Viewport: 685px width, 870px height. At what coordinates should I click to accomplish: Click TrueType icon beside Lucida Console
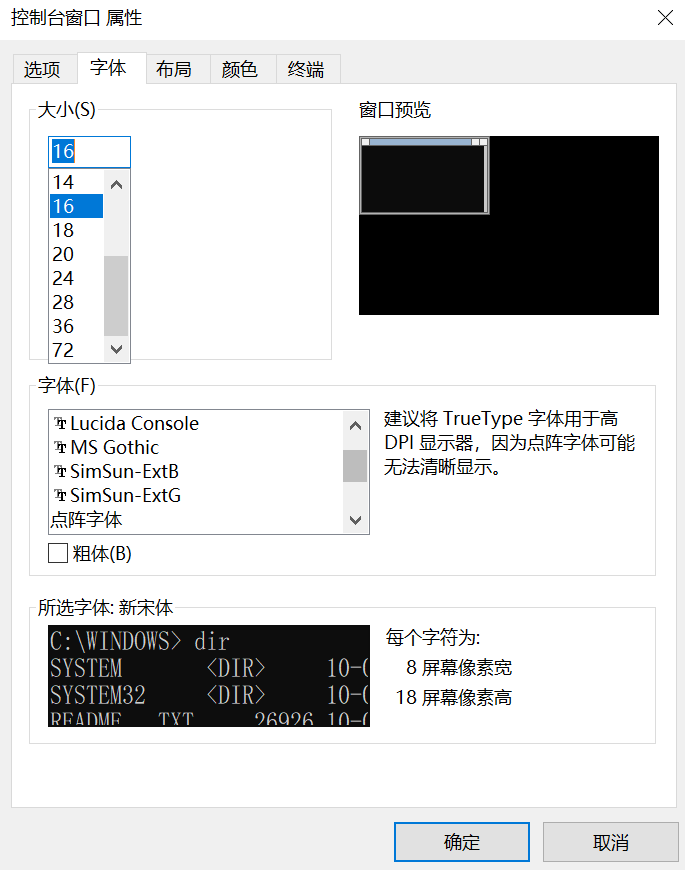(60, 423)
